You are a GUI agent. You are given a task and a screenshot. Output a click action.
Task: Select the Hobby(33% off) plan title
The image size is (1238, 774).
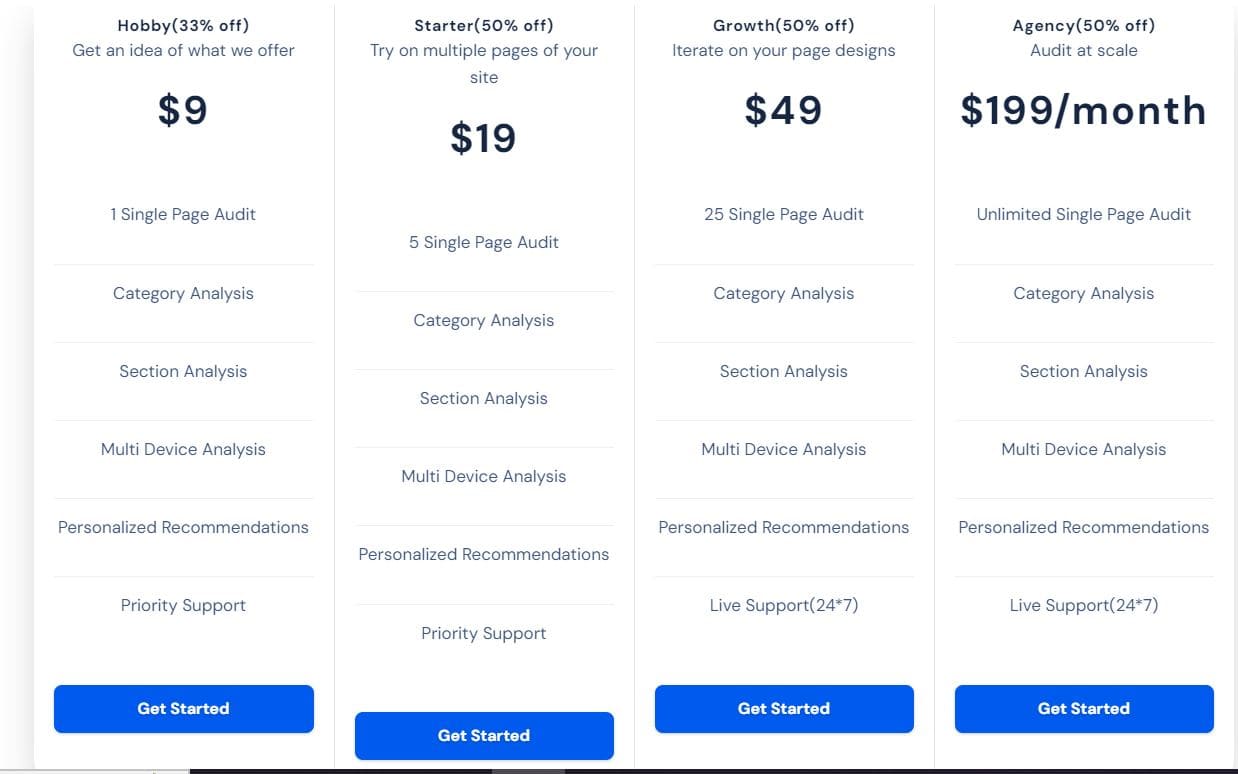click(x=183, y=25)
